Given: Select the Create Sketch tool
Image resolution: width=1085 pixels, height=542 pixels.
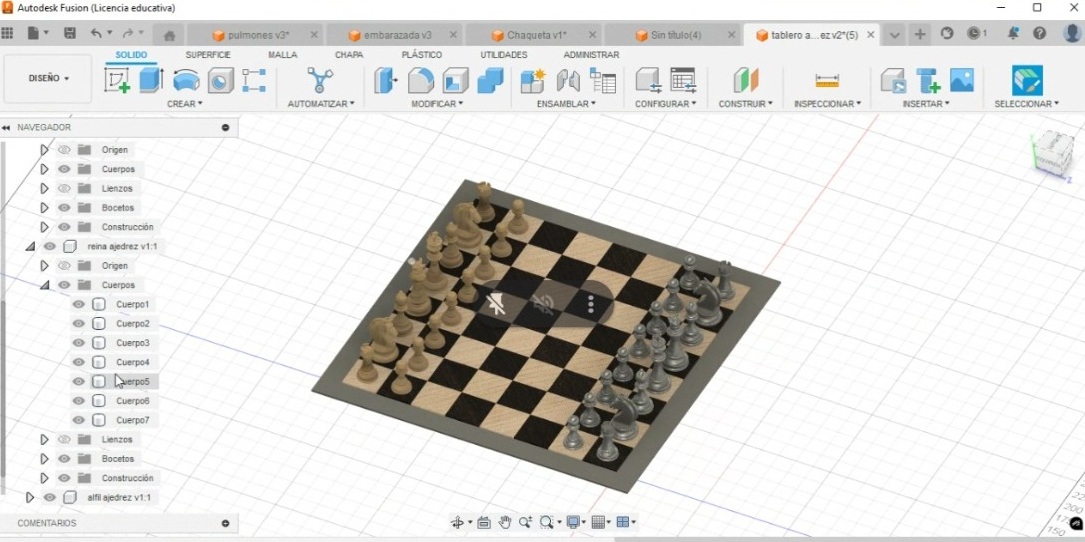Looking at the screenshot, I should coord(117,80).
